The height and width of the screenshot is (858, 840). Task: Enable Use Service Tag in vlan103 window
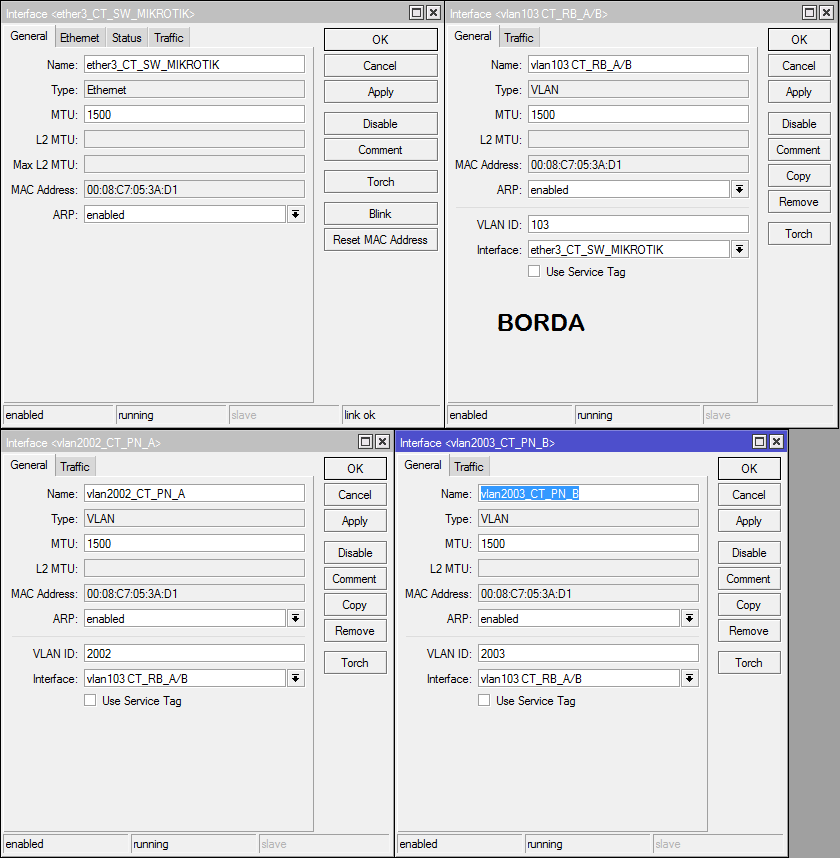534,271
